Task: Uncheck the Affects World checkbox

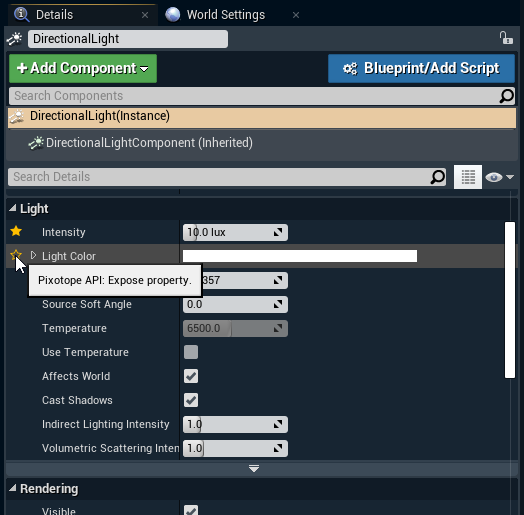Action: [x=191, y=376]
